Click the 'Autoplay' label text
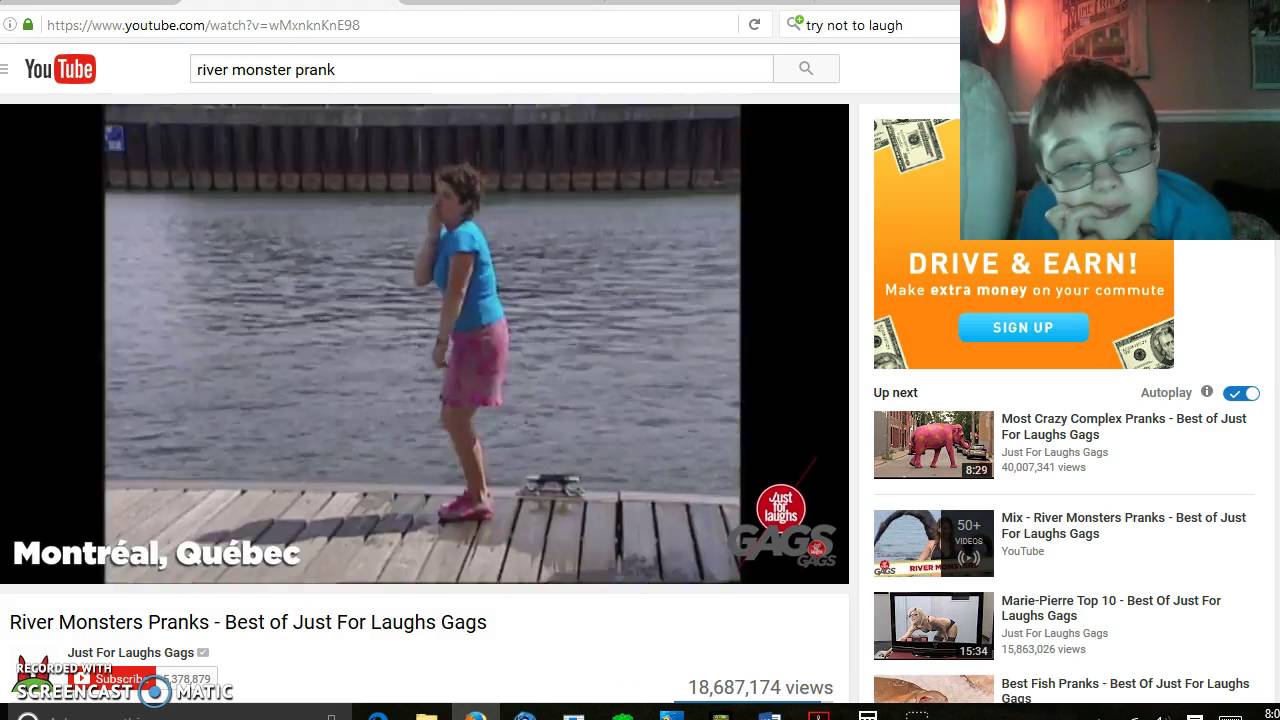Image resolution: width=1280 pixels, height=720 pixels. pyautogui.click(x=1166, y=393)
